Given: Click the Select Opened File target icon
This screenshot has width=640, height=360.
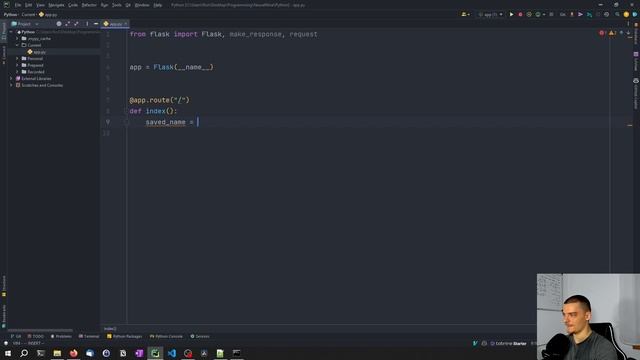Looking at the screenshot, I should pyautogui.click(x=59, y=24).
